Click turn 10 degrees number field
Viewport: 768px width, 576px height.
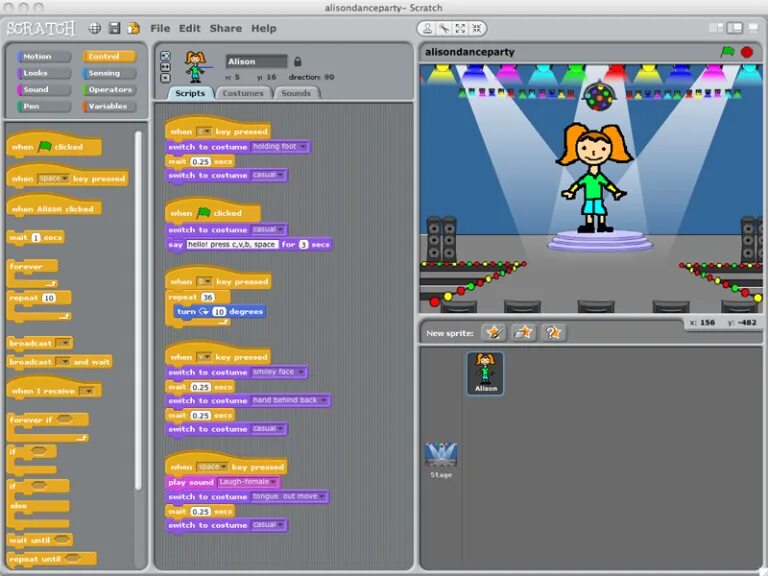tap(219, 312)
